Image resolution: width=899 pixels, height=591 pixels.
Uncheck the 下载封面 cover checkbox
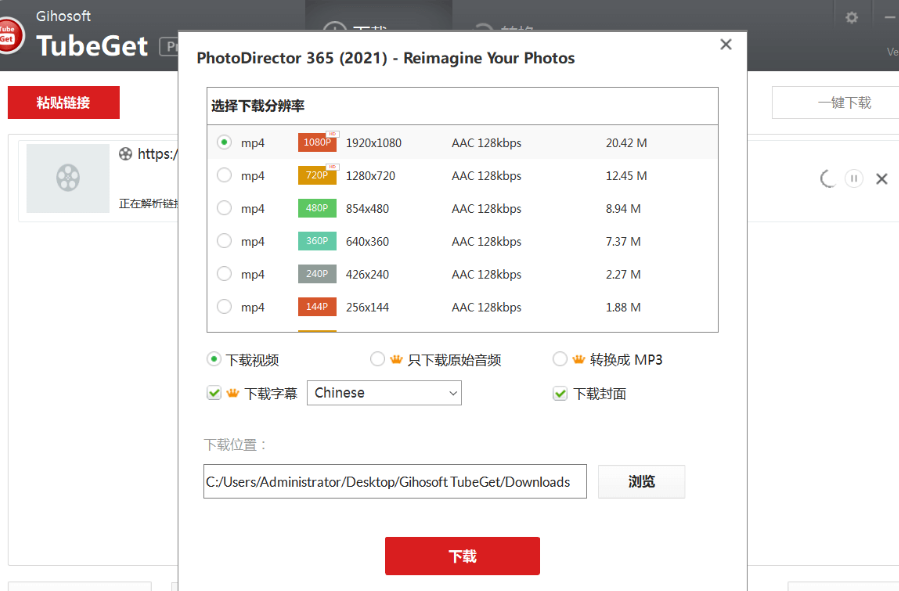pyautogui.click(x=560, y=394)
